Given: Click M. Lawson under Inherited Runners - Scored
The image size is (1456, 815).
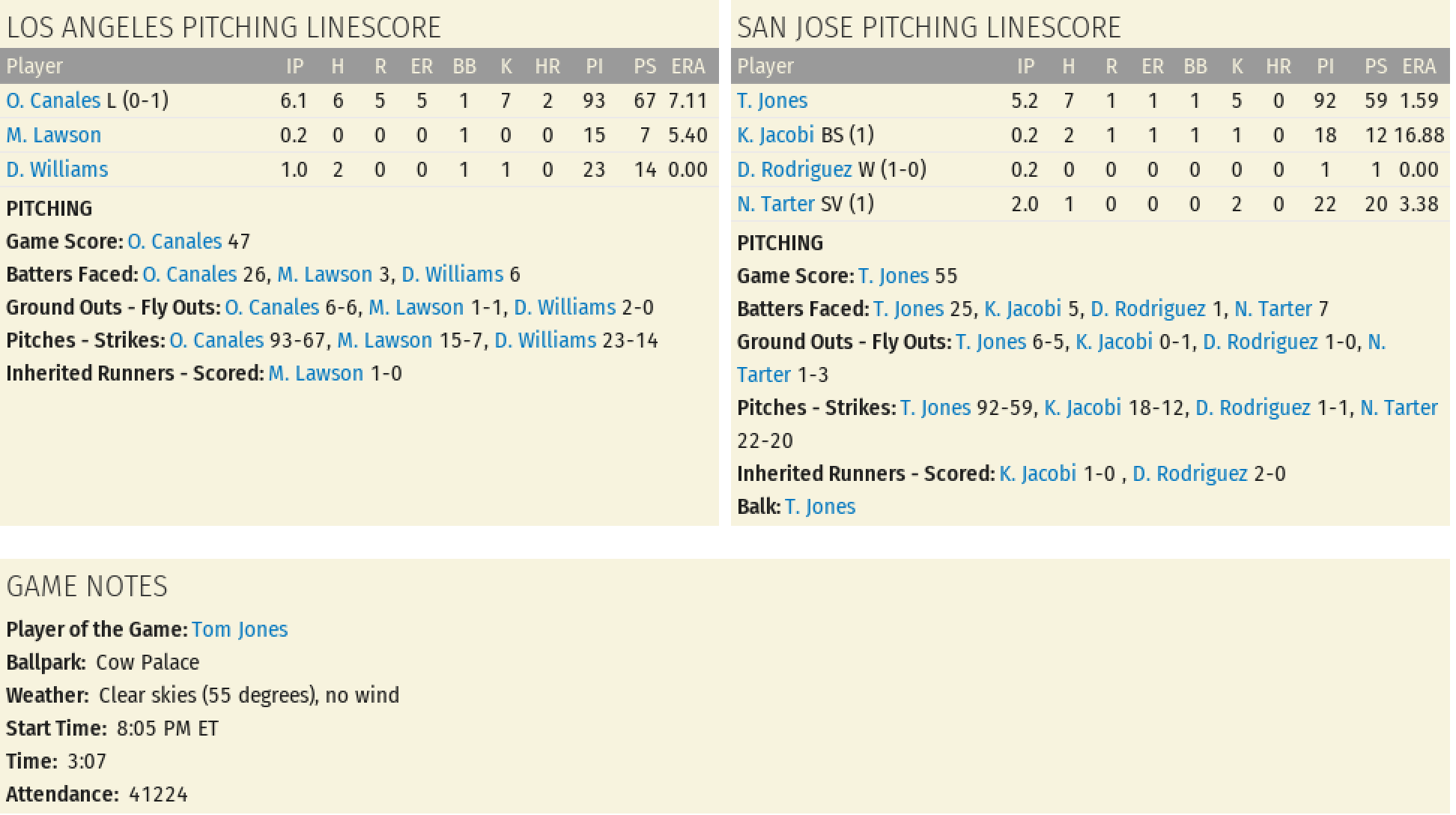Looking at the screenshot, I should (x=316, y=373).
